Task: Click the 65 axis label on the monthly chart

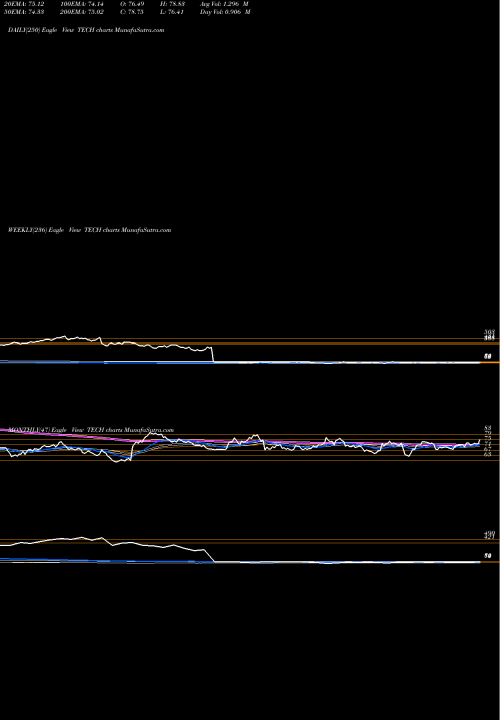Action: pos(488,454)
